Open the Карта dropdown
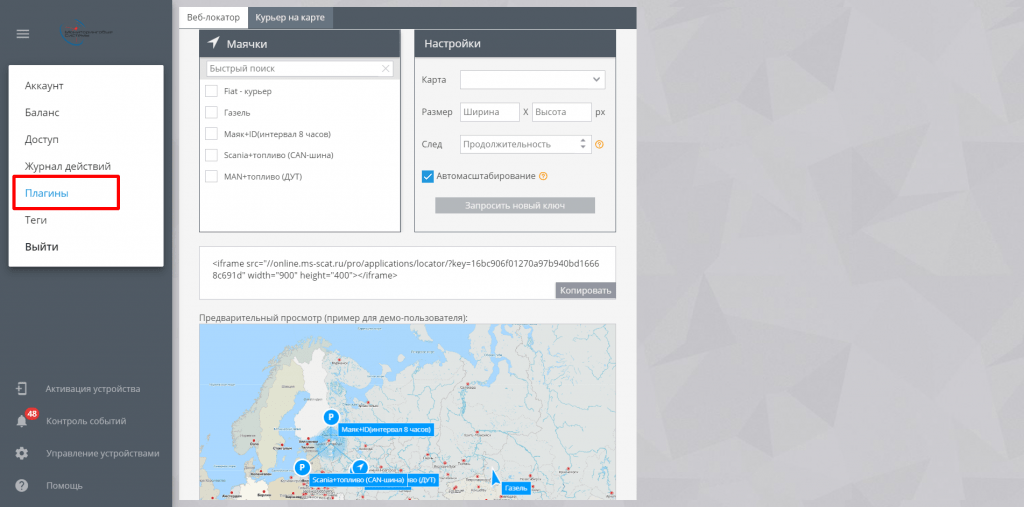Viewport: 1024px width, 507px height. tap(532, 79)
